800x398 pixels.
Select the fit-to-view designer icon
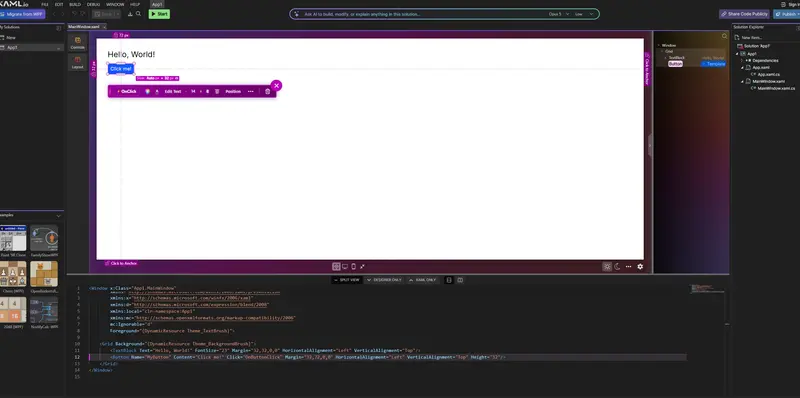[336, 266]
